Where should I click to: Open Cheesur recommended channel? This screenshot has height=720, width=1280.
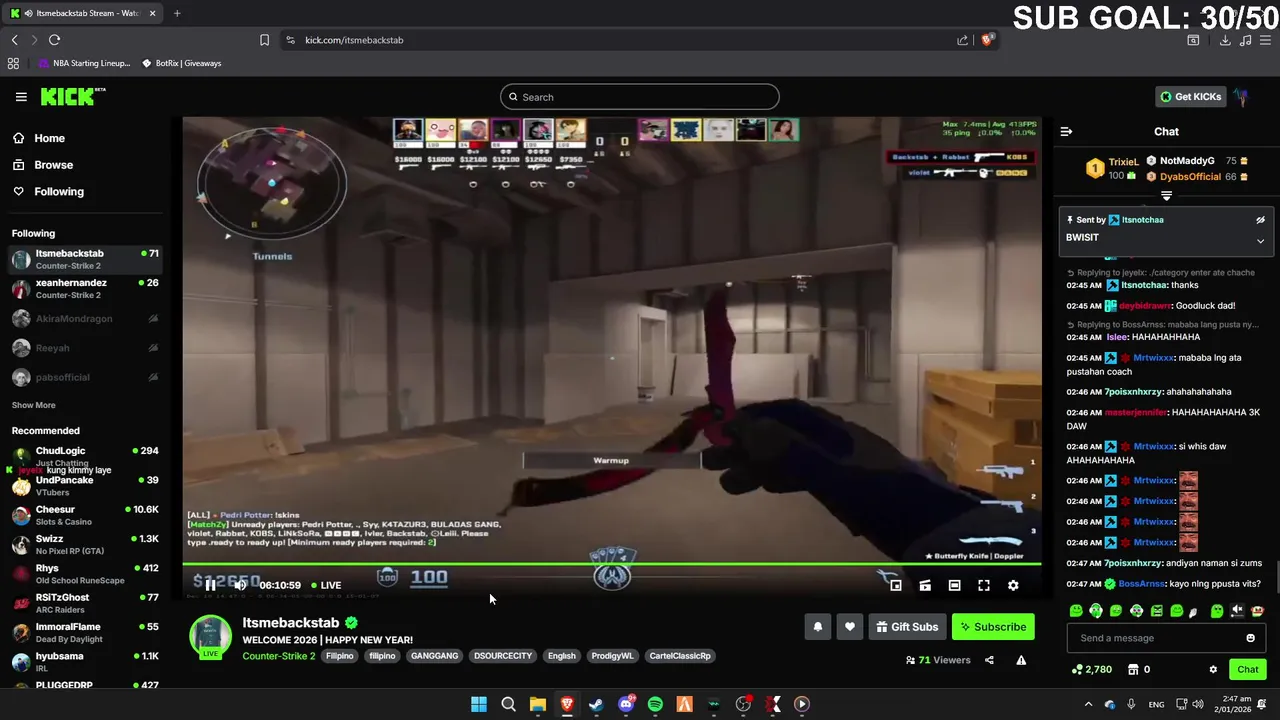click(x=85, y=515)
